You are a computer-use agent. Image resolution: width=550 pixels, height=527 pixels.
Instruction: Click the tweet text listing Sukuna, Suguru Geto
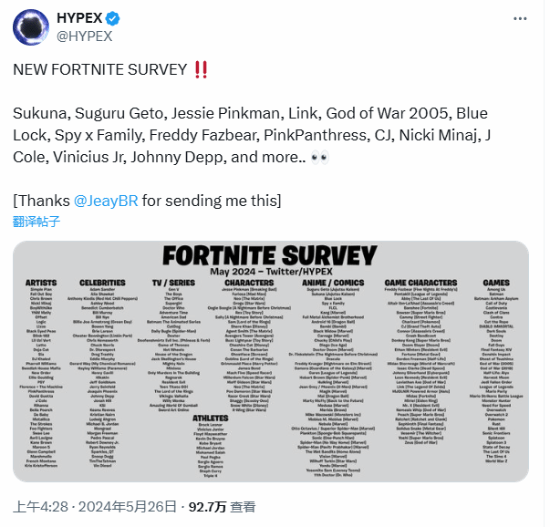(252, 135)
